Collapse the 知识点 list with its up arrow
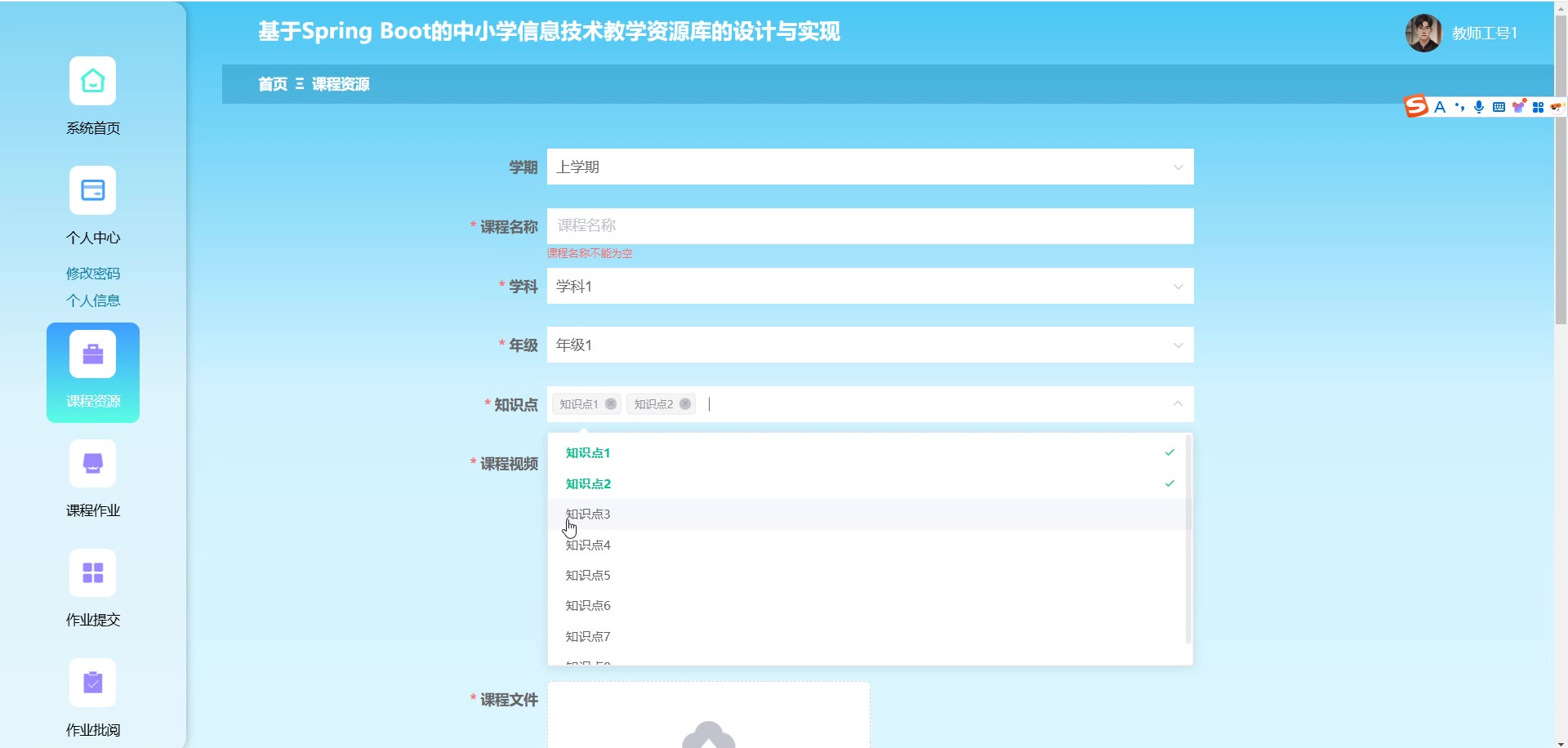This screenshot has width=1568, height=748. tap(1178, 403)
